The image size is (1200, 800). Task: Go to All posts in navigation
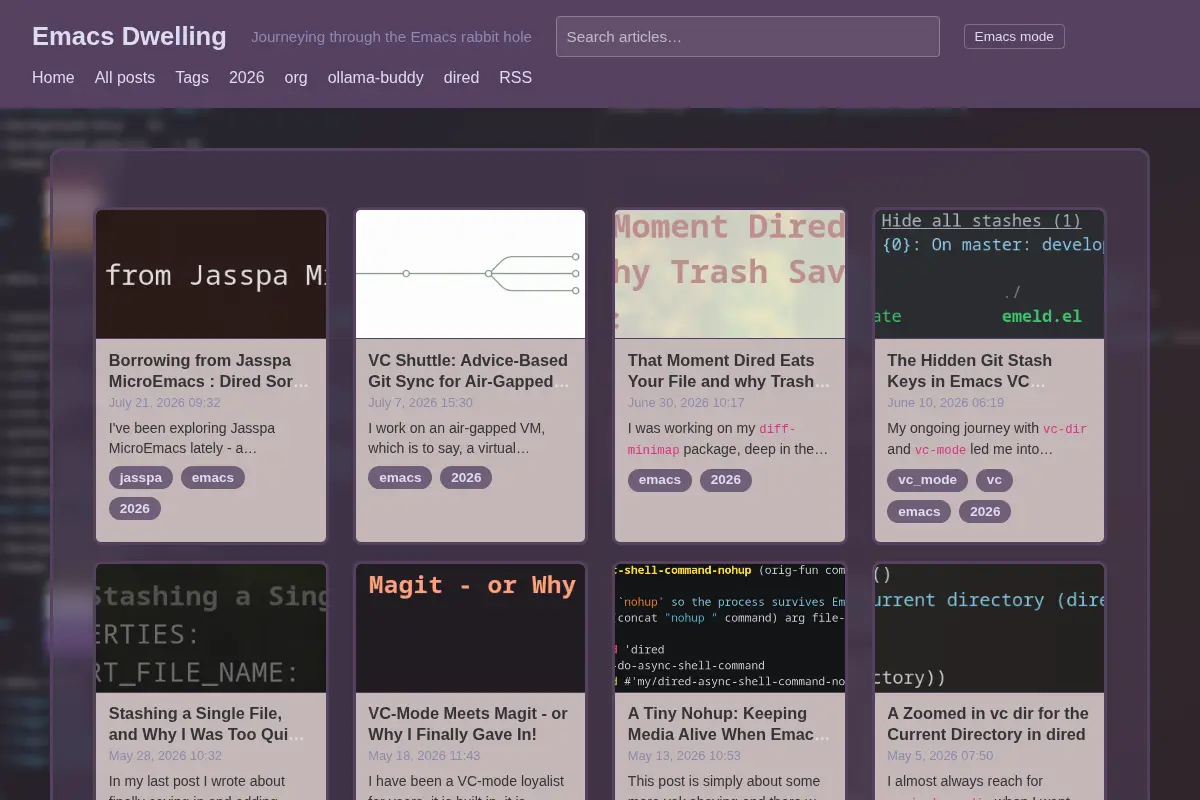pos(125,77)
